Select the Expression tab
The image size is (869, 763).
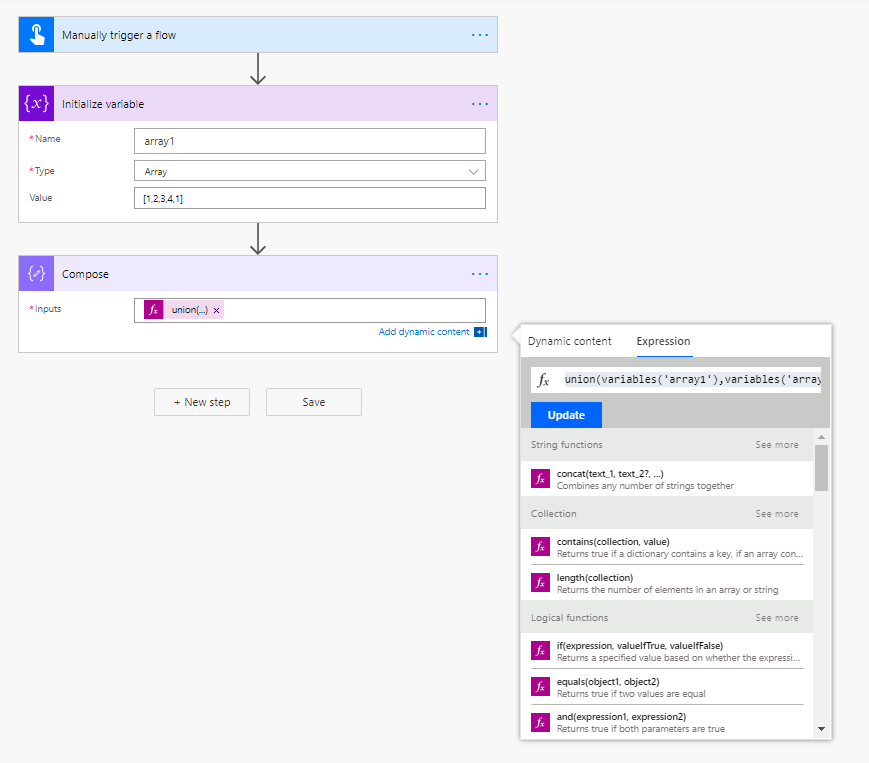pyautogui.click(x=663, y=341)
